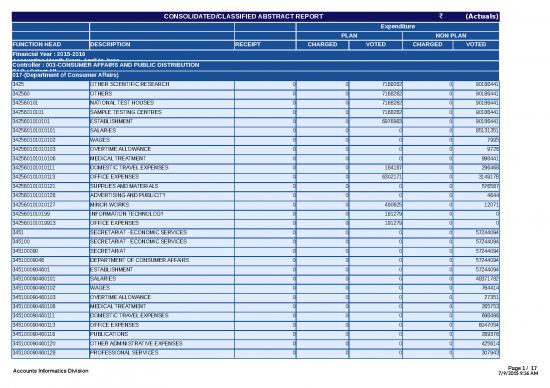
Task: Click the Expenditure column group header
Action: point(397,27)
